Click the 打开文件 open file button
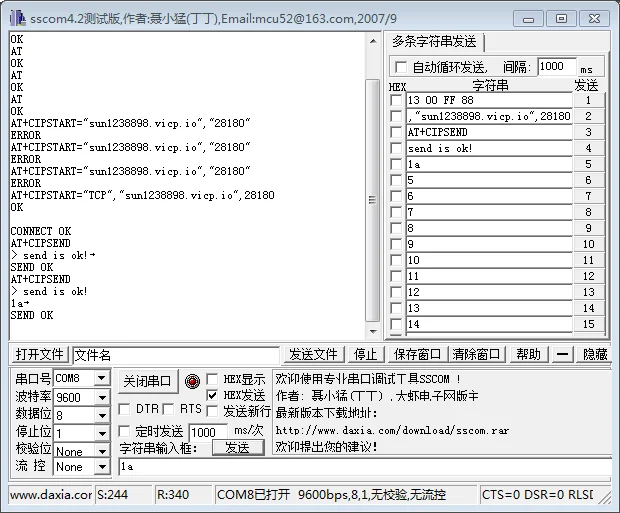Screen dimensions: 620x513 click(x=40, y=354)
